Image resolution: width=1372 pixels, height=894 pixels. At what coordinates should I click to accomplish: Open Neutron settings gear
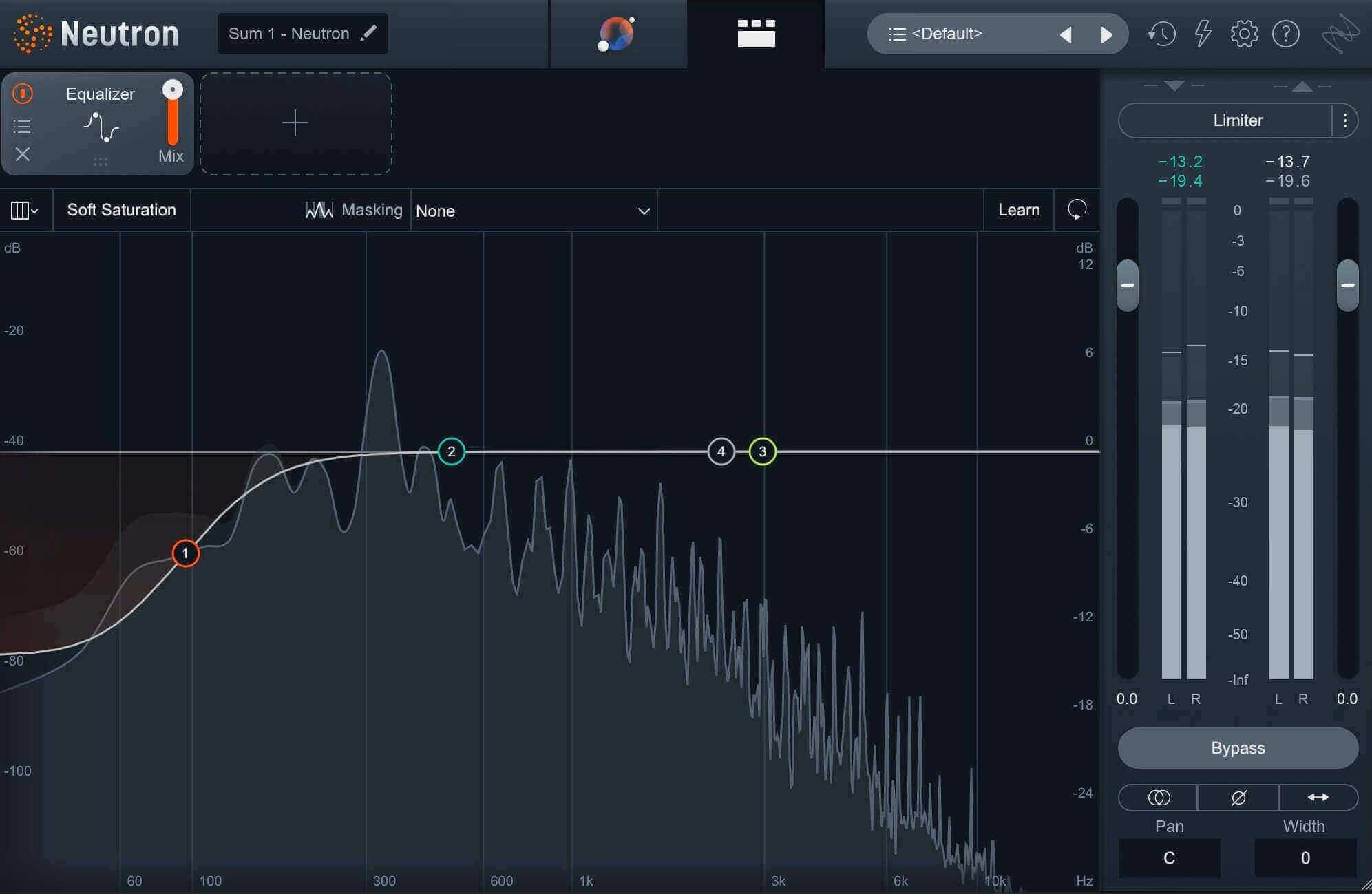1244,34
